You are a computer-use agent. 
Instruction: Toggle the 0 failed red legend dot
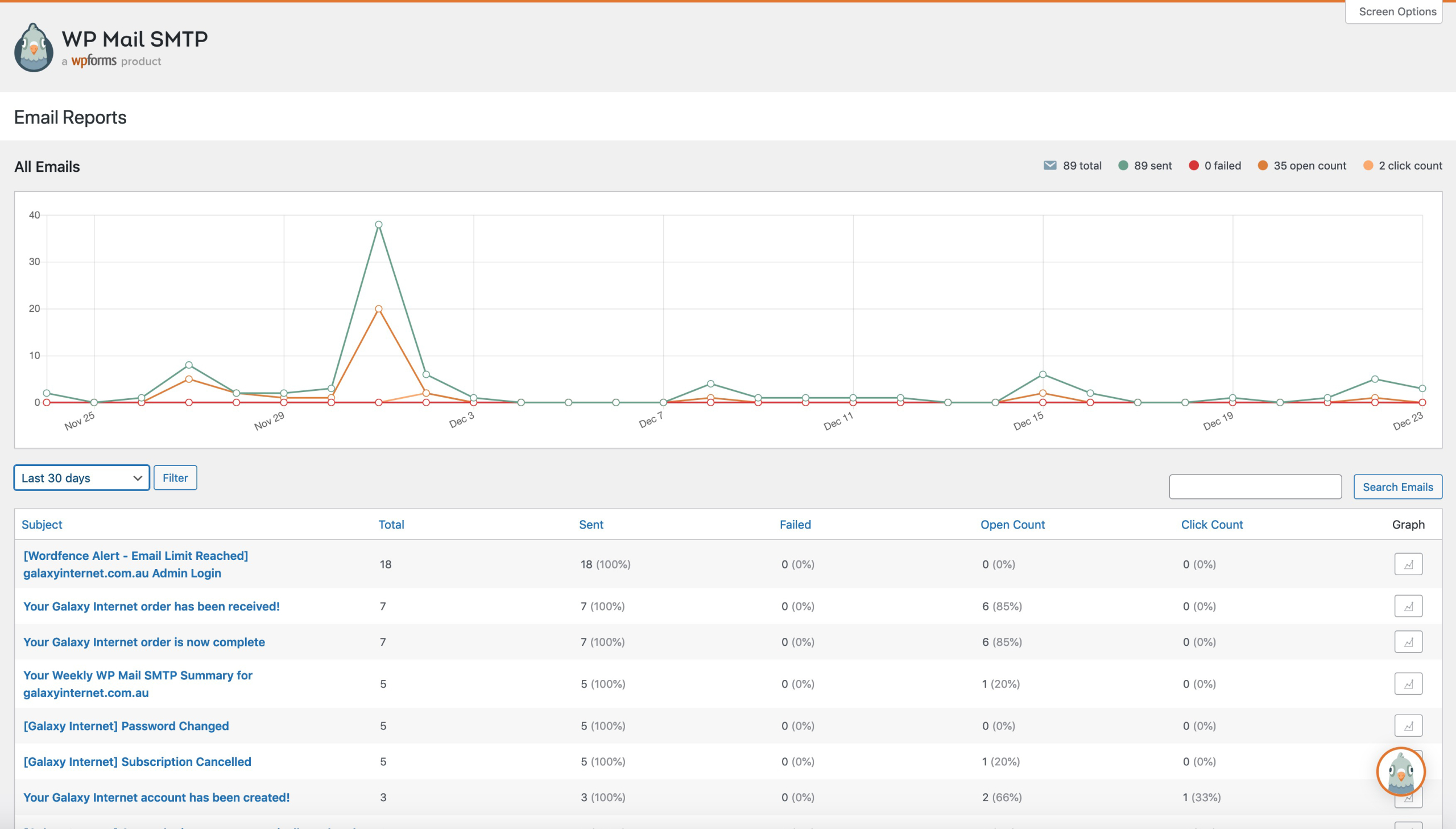tap(1194, 165)
